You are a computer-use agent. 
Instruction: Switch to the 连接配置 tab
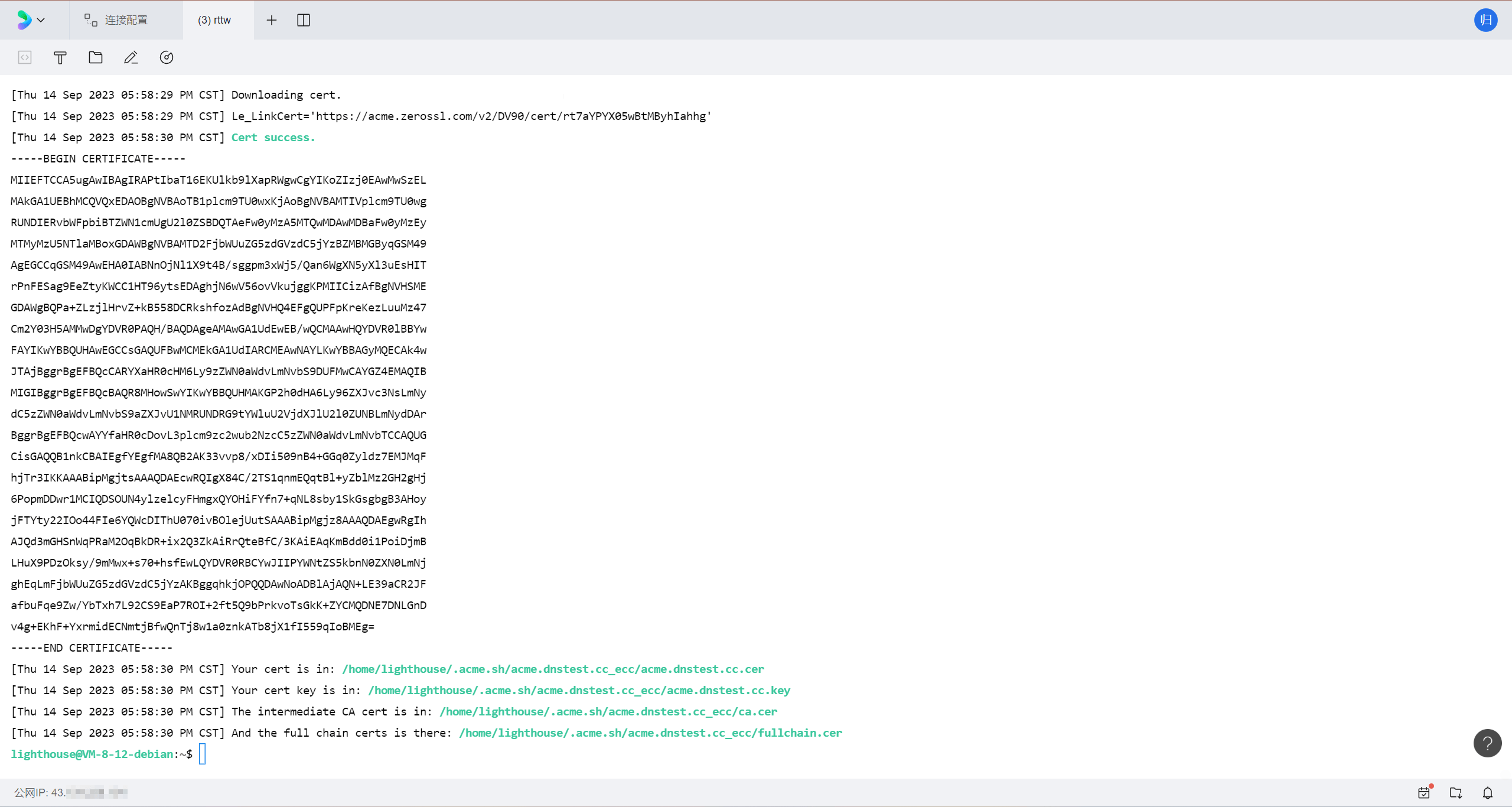[125, 20]
